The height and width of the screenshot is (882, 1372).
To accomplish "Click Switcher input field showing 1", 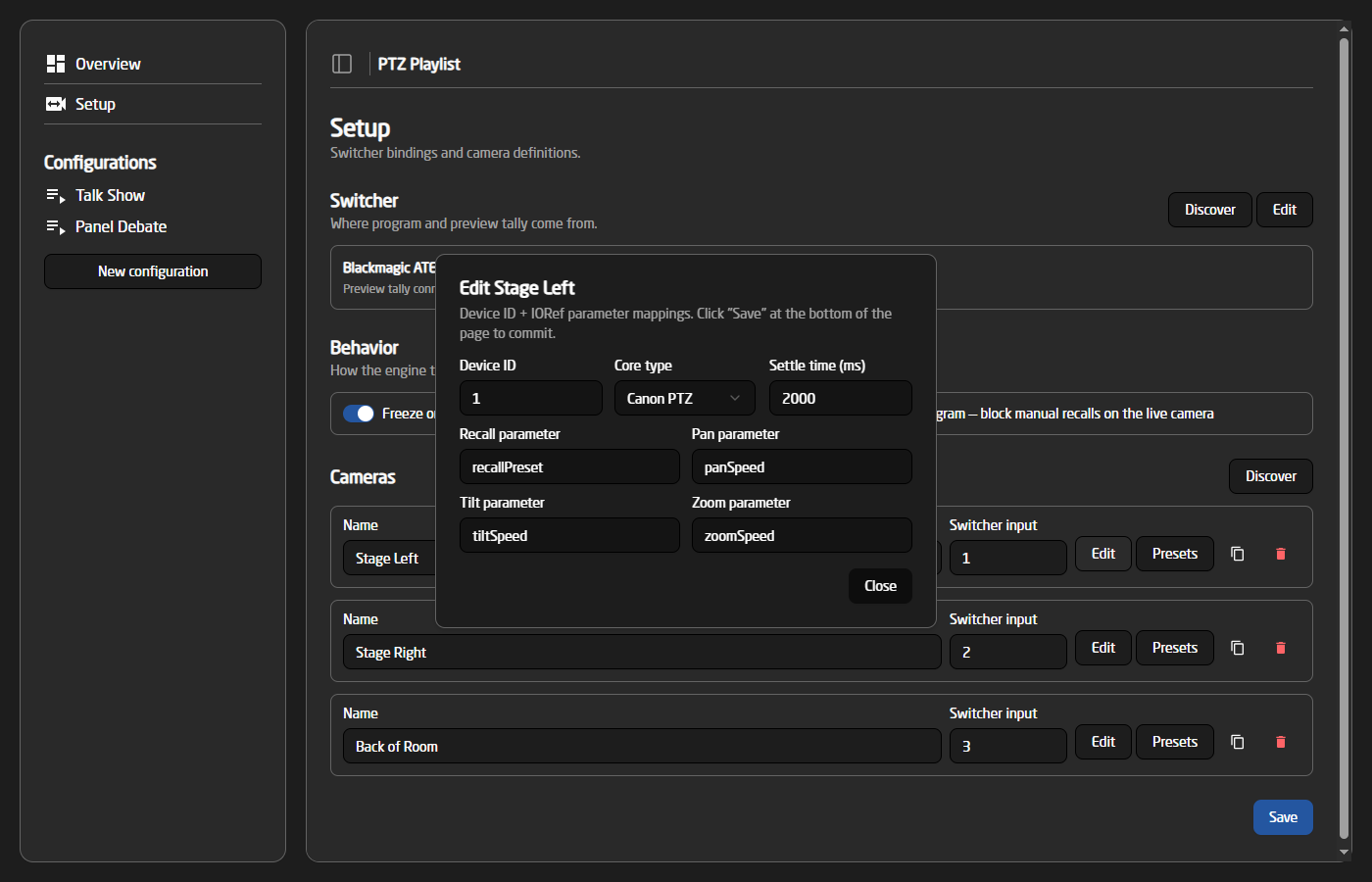I will pyautogui.click(x=1008, y=558).
